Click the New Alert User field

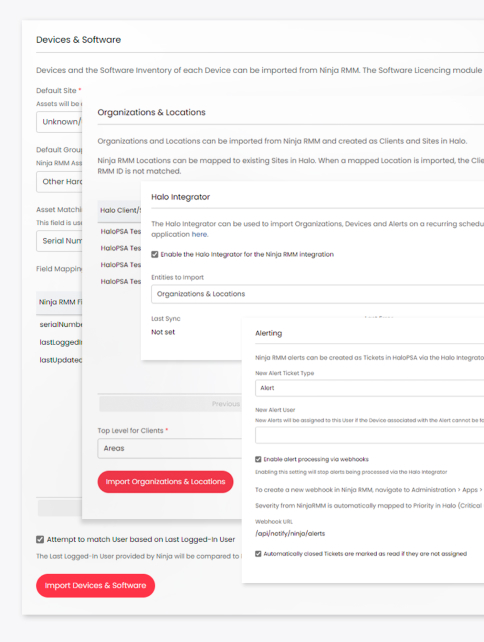coord(369,435)
